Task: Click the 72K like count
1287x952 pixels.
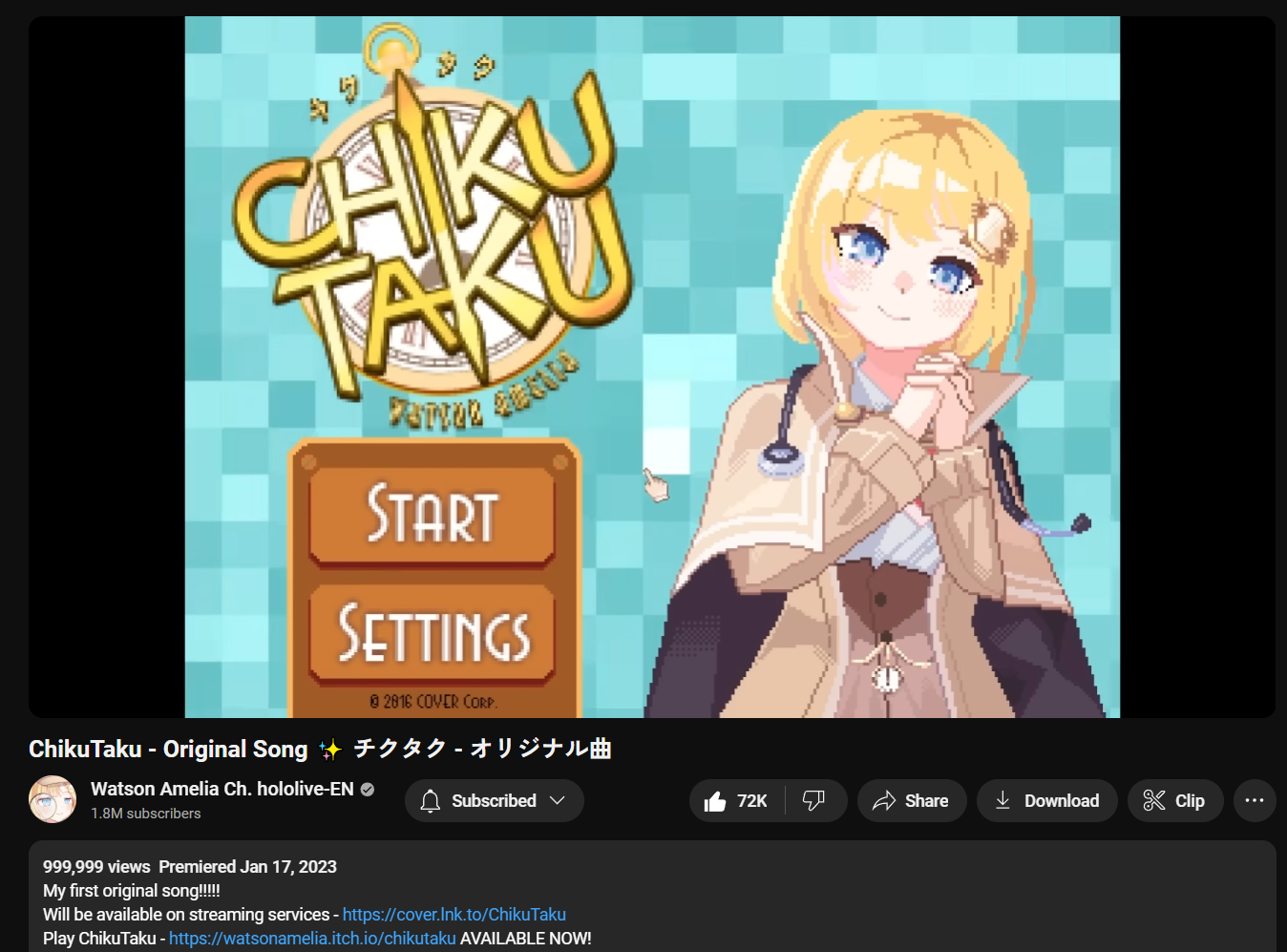Action: [x=752, y=801]
